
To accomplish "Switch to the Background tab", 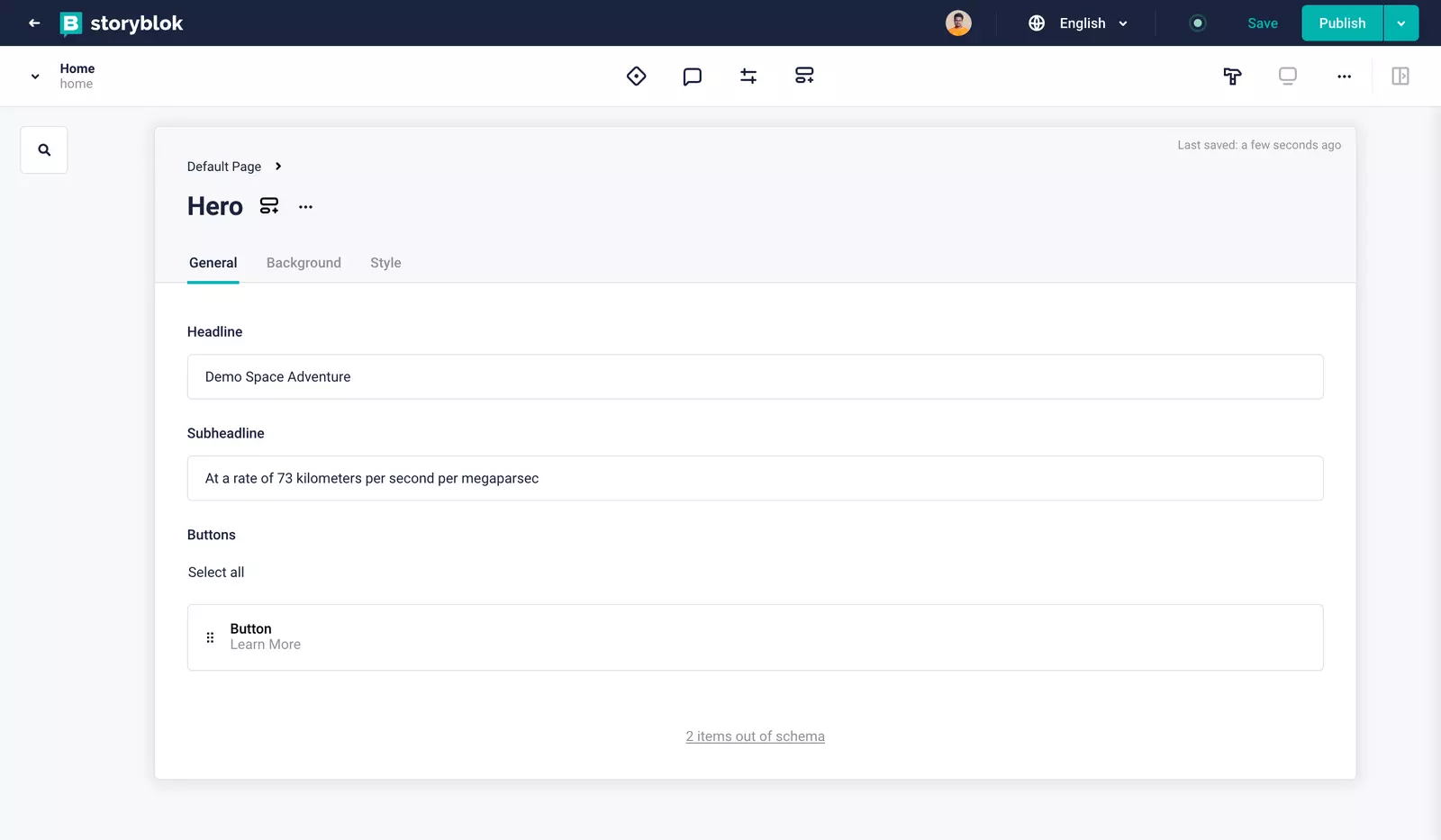I will [x=304, y=263].
